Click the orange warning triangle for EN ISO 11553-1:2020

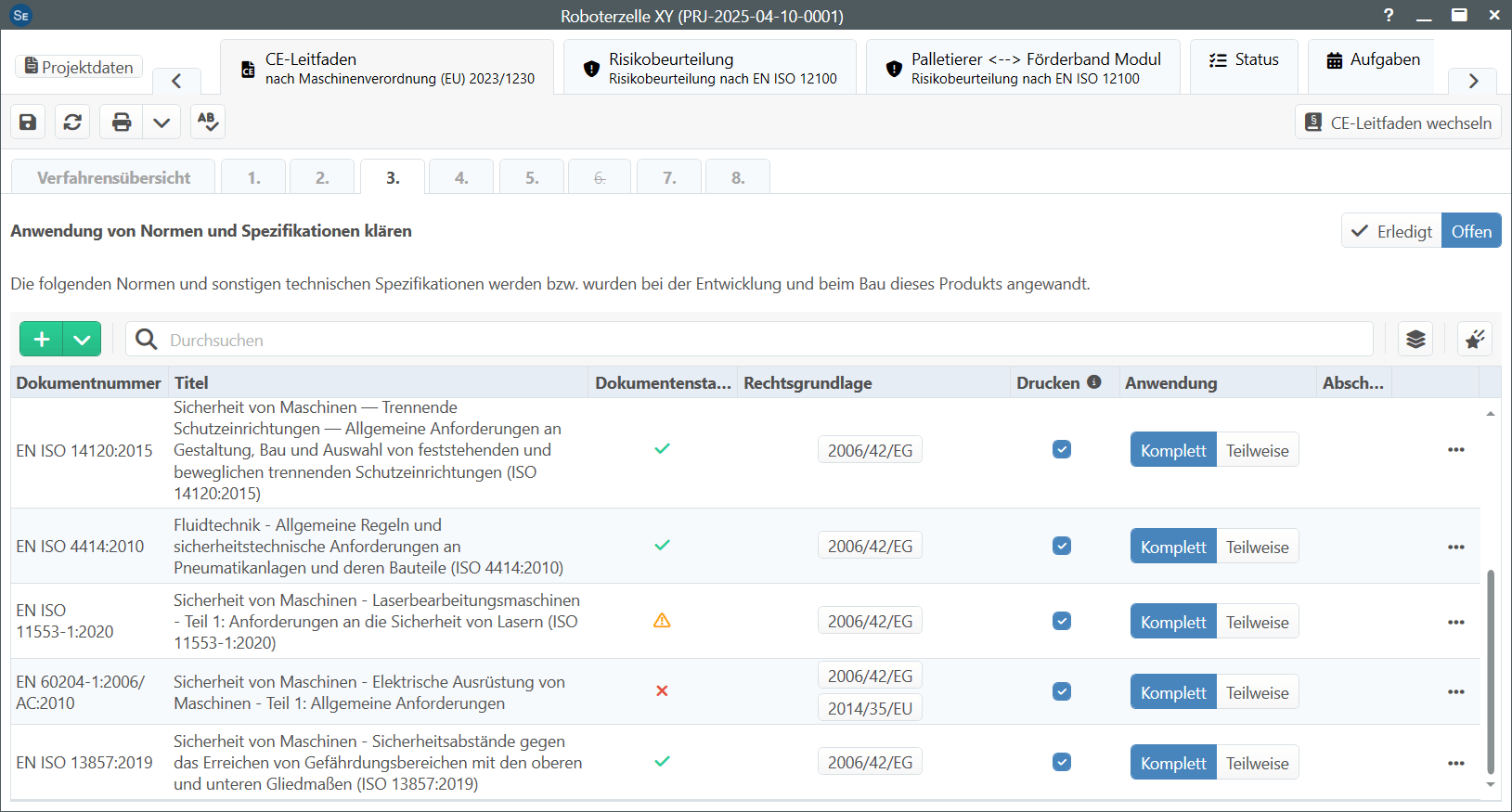click(x=662, y=621)
